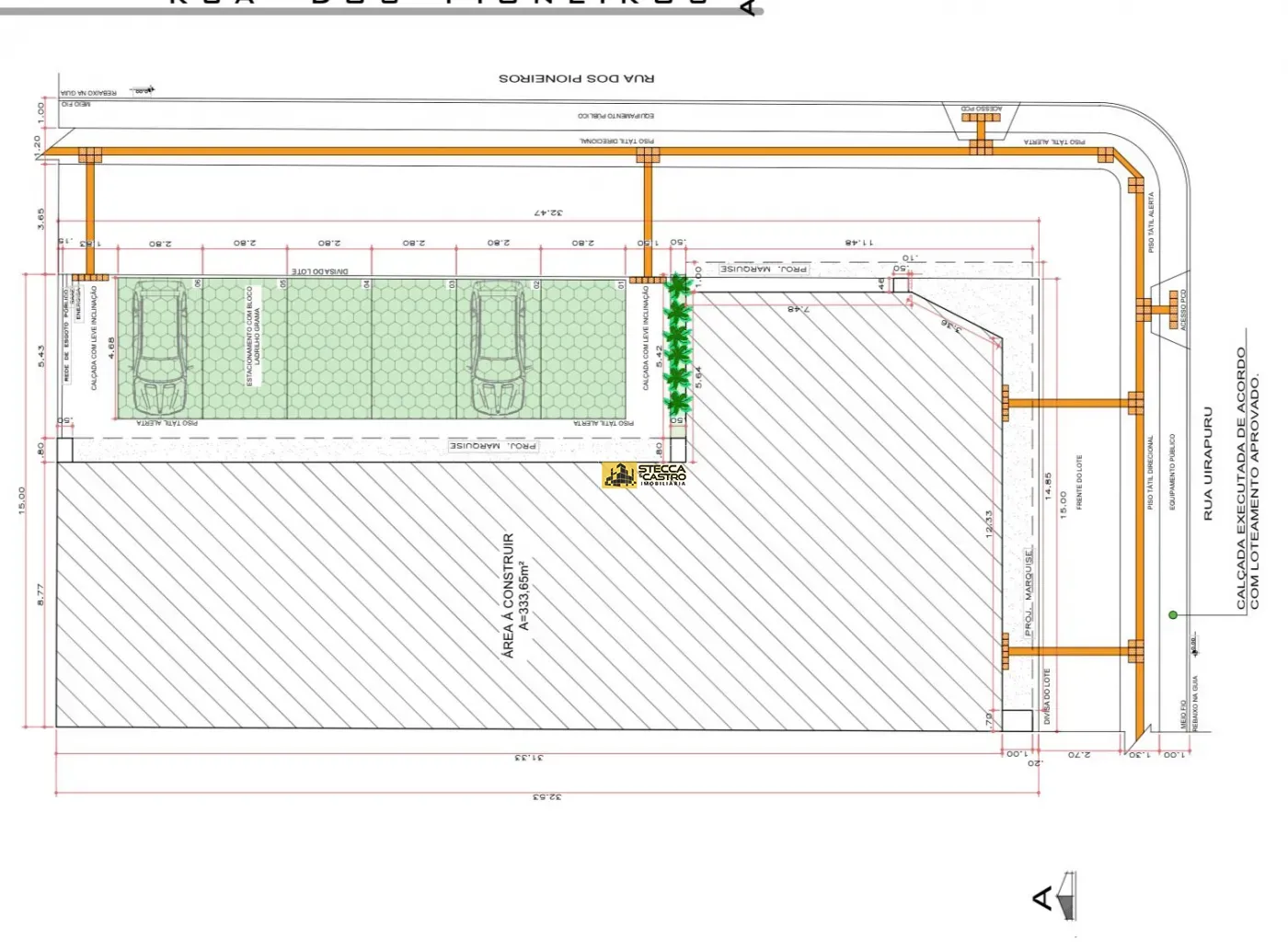Select the 15.00 dimension on left edge
Image resolution: width=1288 pixels, height=950 pixels.
click(x=22, y=500)
